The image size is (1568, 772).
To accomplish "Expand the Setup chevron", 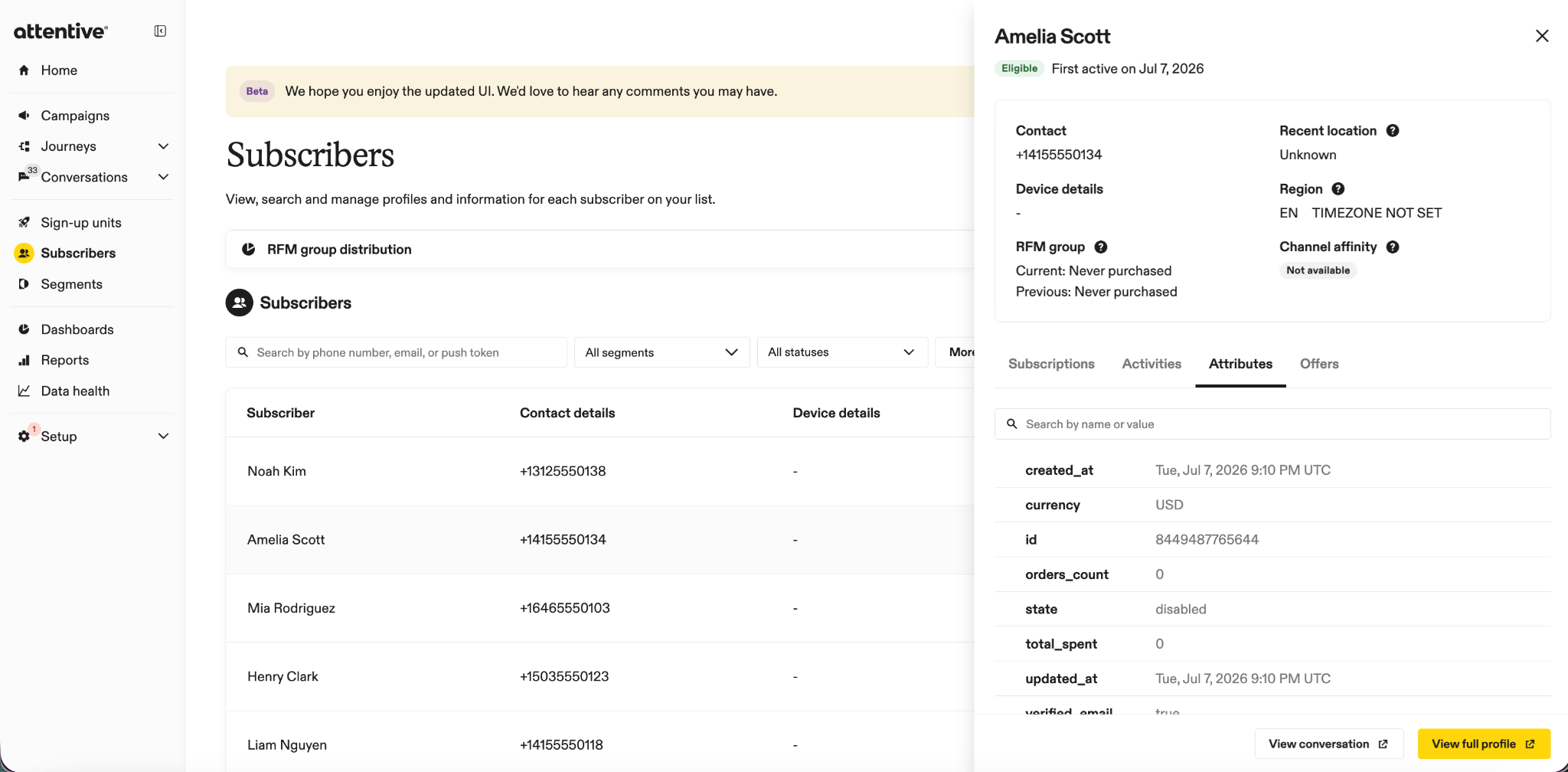I will (163, 437).
